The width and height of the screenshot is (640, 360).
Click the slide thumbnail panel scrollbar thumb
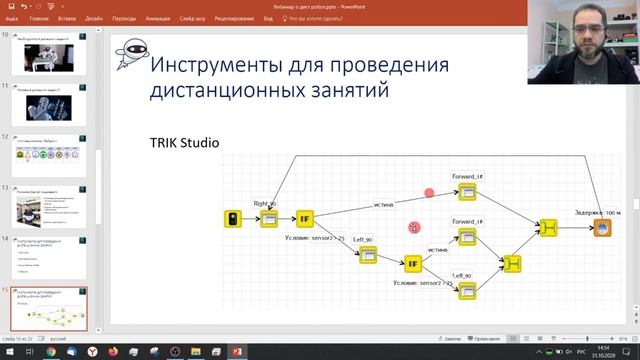tap(98, 187)
